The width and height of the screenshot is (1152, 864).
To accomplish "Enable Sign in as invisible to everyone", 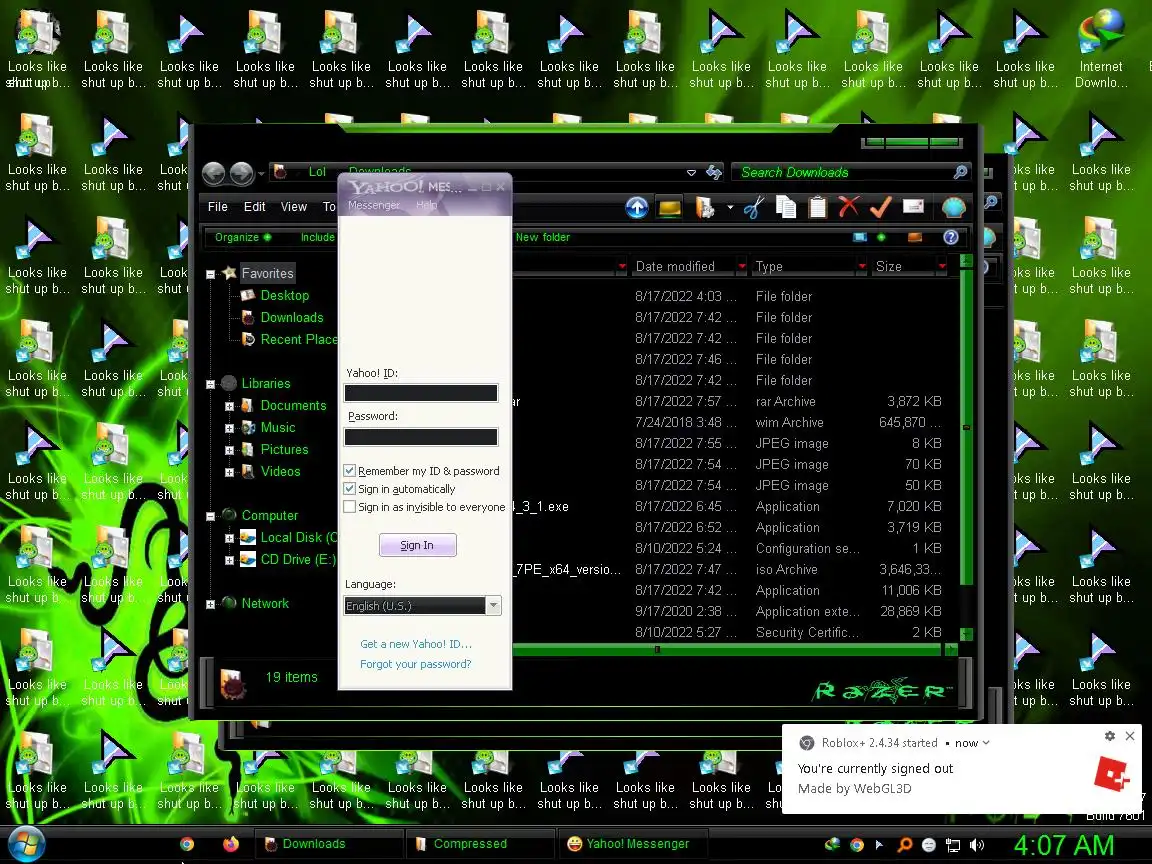I will [350, 507].
